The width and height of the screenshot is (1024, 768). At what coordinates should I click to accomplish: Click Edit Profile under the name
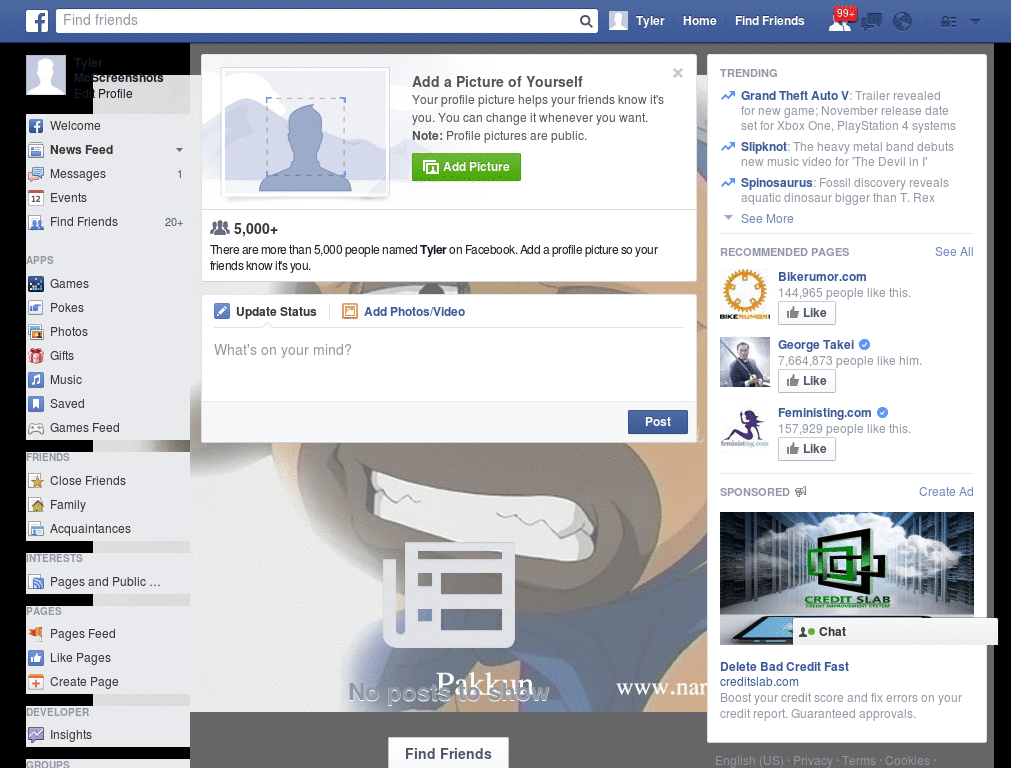pos(103,94)
